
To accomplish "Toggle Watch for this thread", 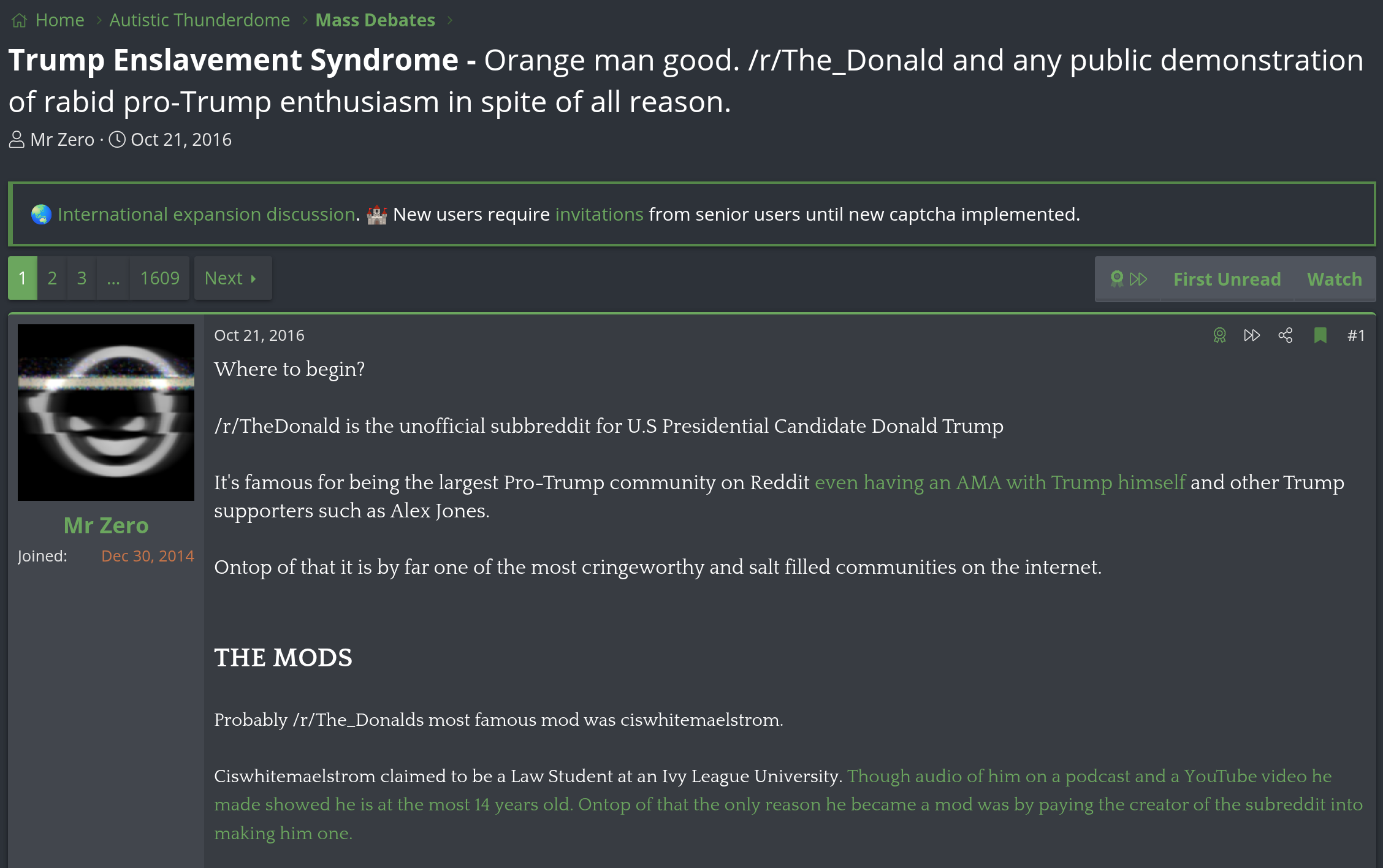I will (x=1334, y=279).
